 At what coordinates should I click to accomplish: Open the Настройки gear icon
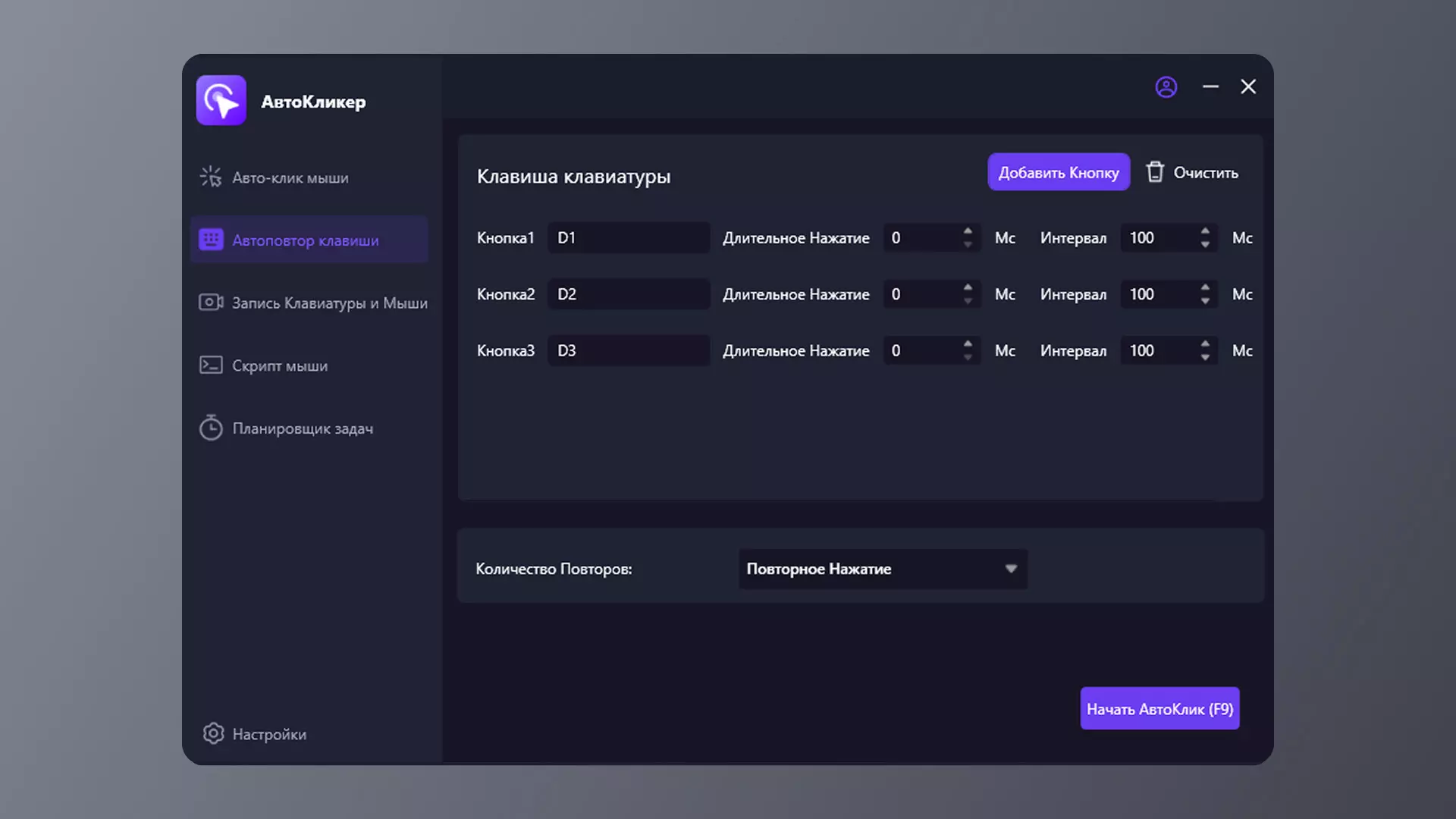pyautogui.click(x=213, y=733)
